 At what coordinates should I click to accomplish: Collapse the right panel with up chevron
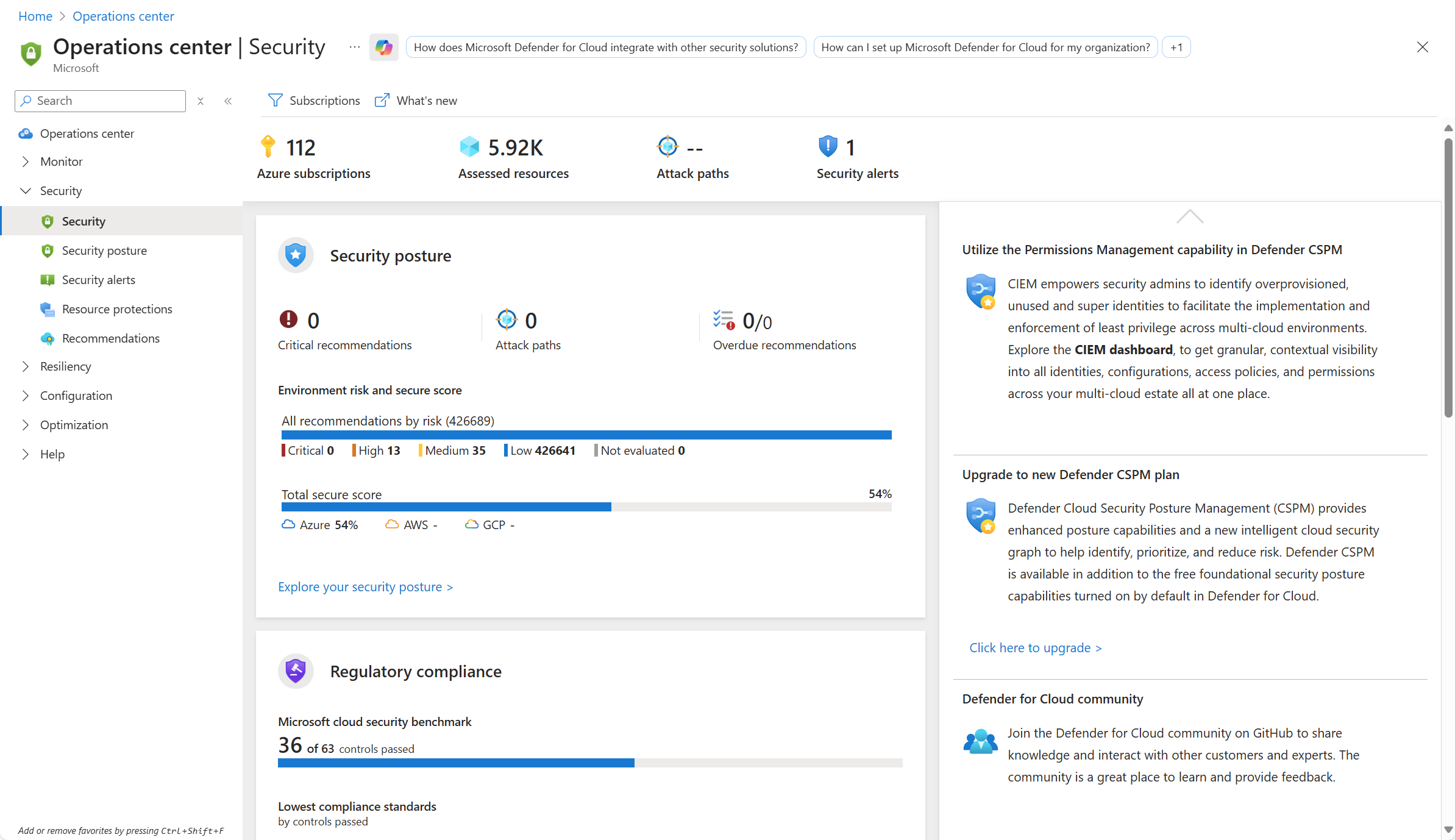1189,217
